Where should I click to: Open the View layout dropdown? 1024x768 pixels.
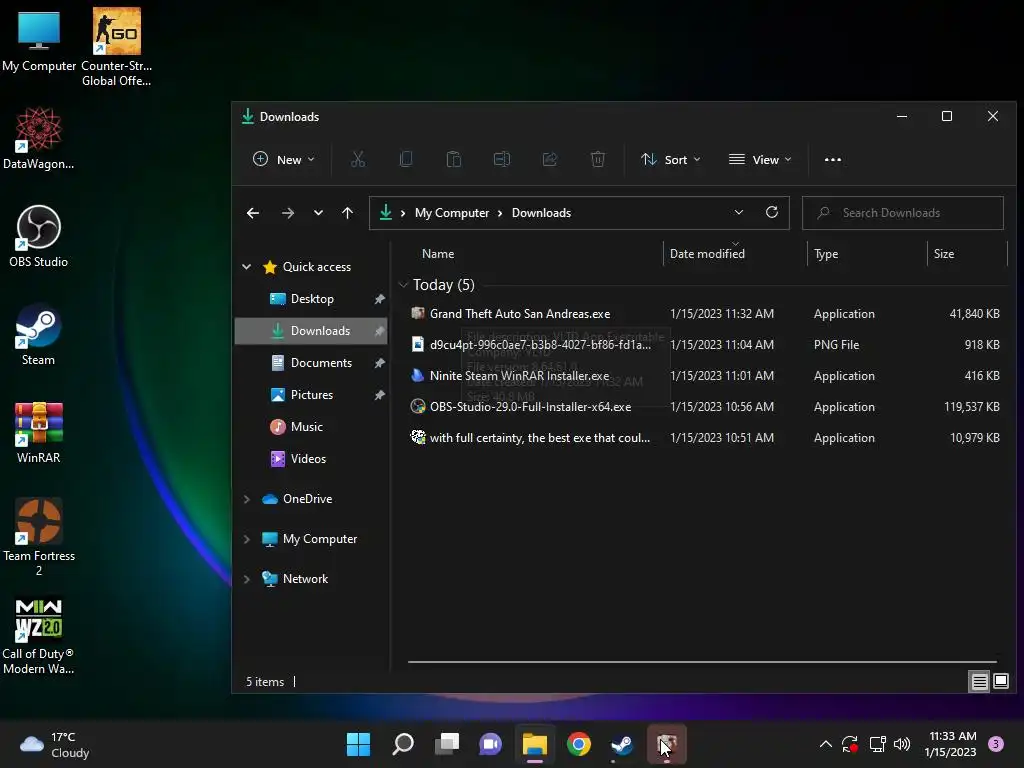pyautogui.click(x=760, y=159)
